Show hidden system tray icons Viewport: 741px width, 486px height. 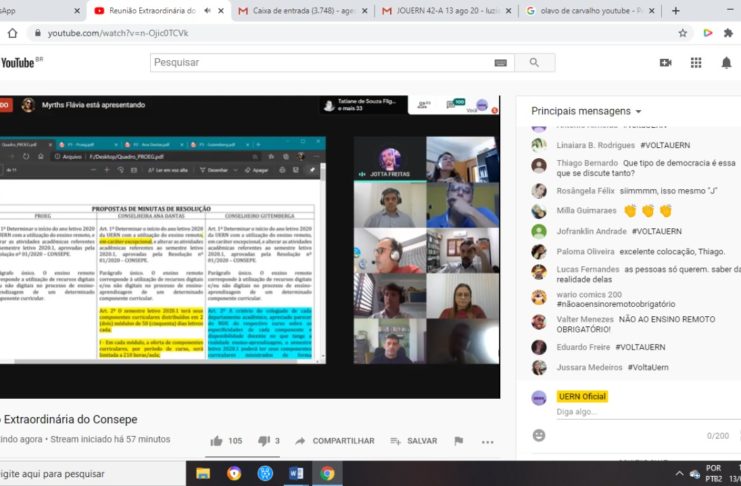click(x=678, y=473)
